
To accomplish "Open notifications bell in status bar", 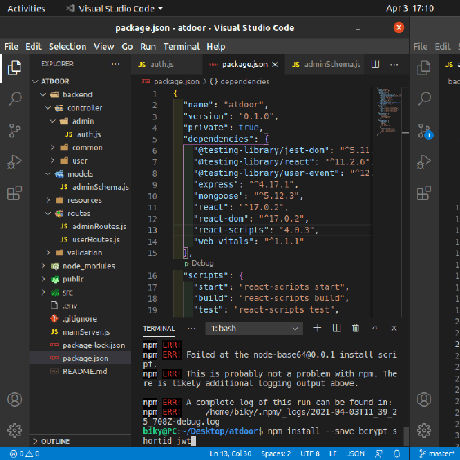I will (397, 454).
